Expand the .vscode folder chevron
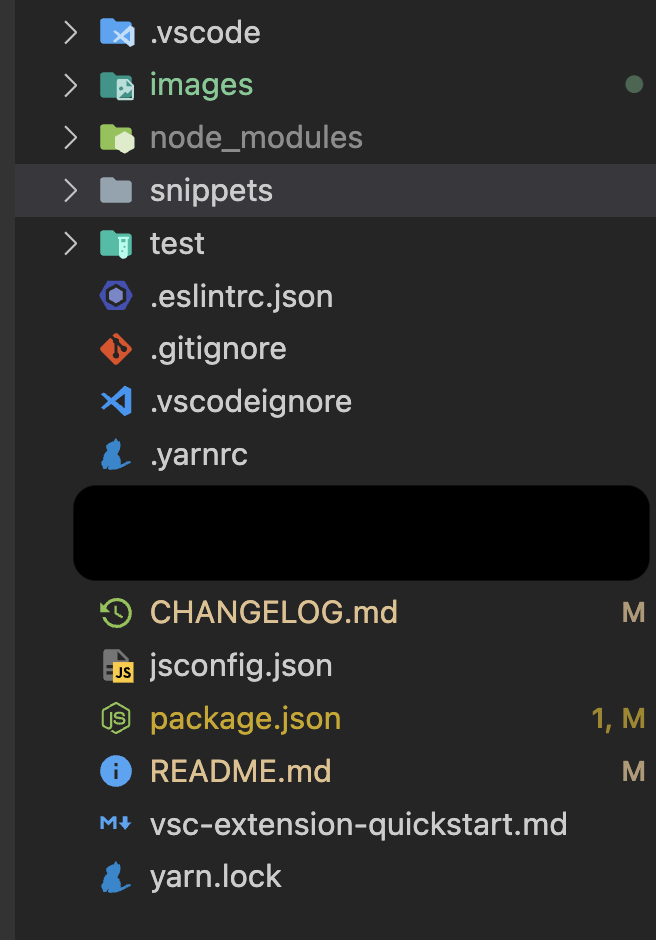Screen dimensions: 656x940 [70, 33]
